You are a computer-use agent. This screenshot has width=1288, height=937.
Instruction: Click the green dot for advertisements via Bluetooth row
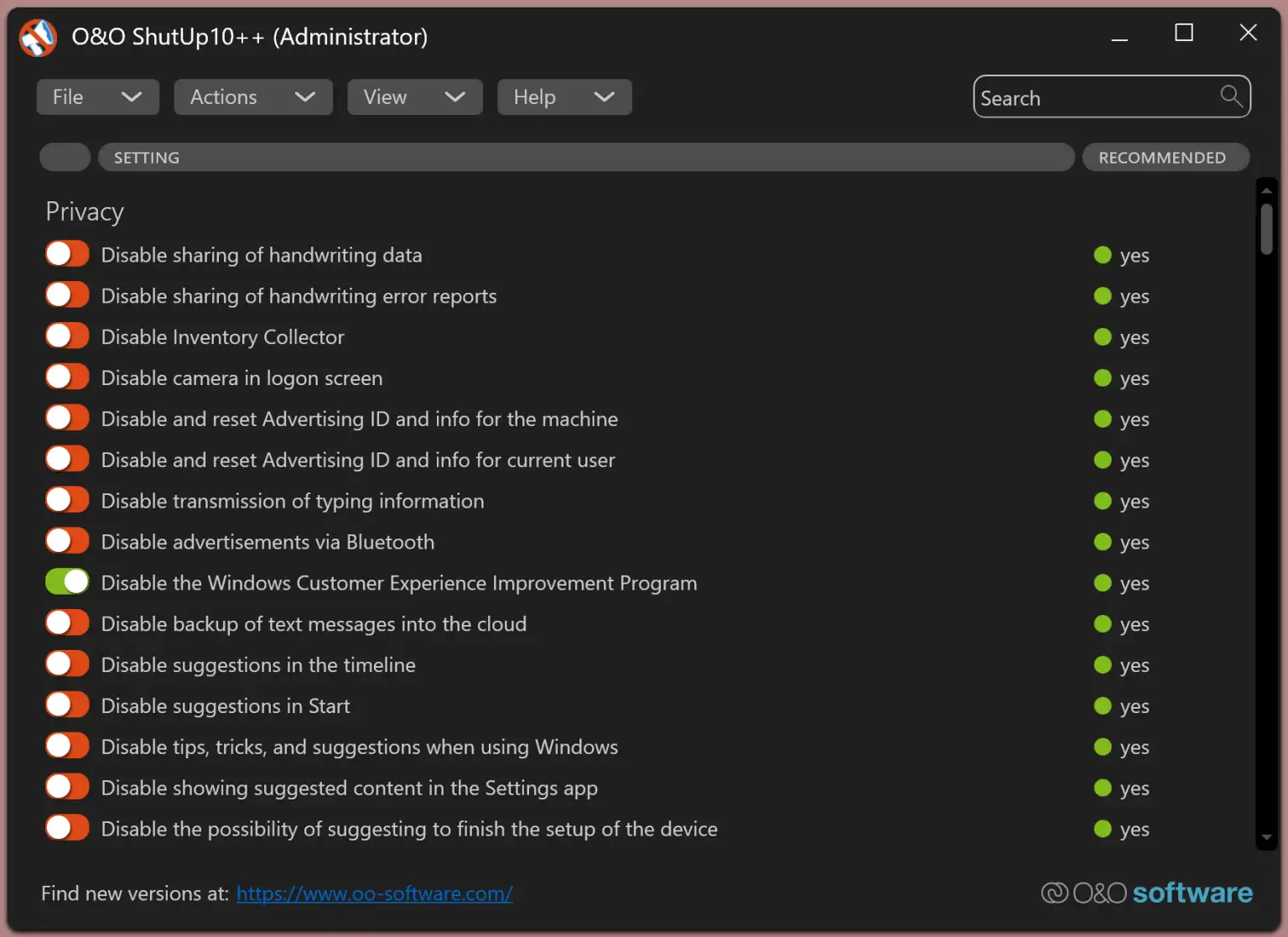[1103, 542]
